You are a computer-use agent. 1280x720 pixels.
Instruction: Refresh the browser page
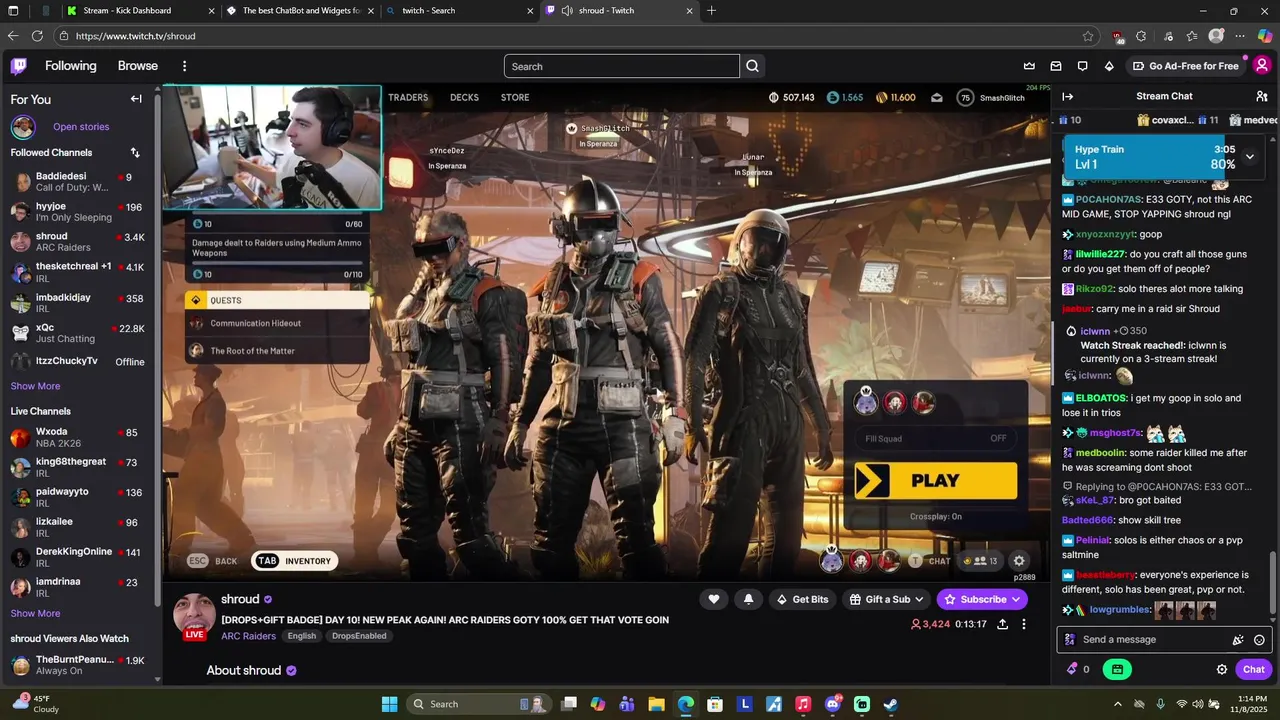37,36
